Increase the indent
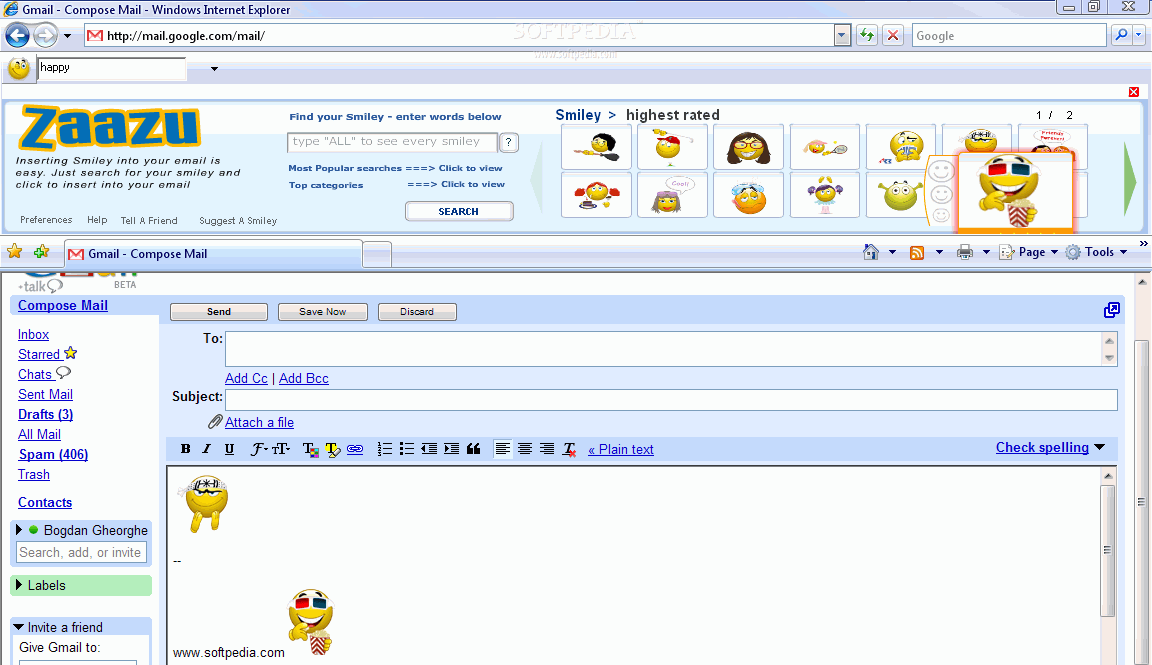The height and width of the screenshot is (665, 1152). (x=452, y=449)
